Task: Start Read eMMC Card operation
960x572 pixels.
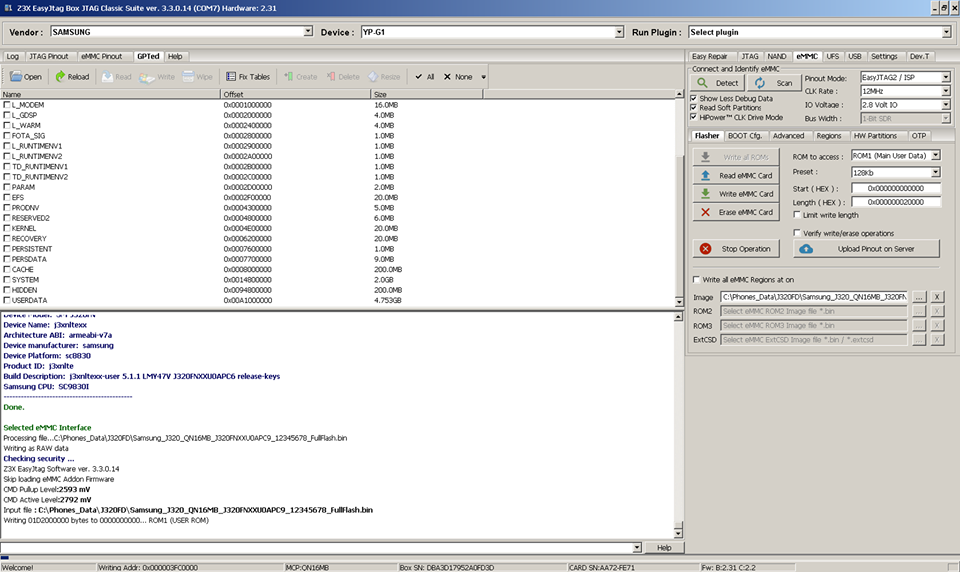Action: click(x=736, y=175)
